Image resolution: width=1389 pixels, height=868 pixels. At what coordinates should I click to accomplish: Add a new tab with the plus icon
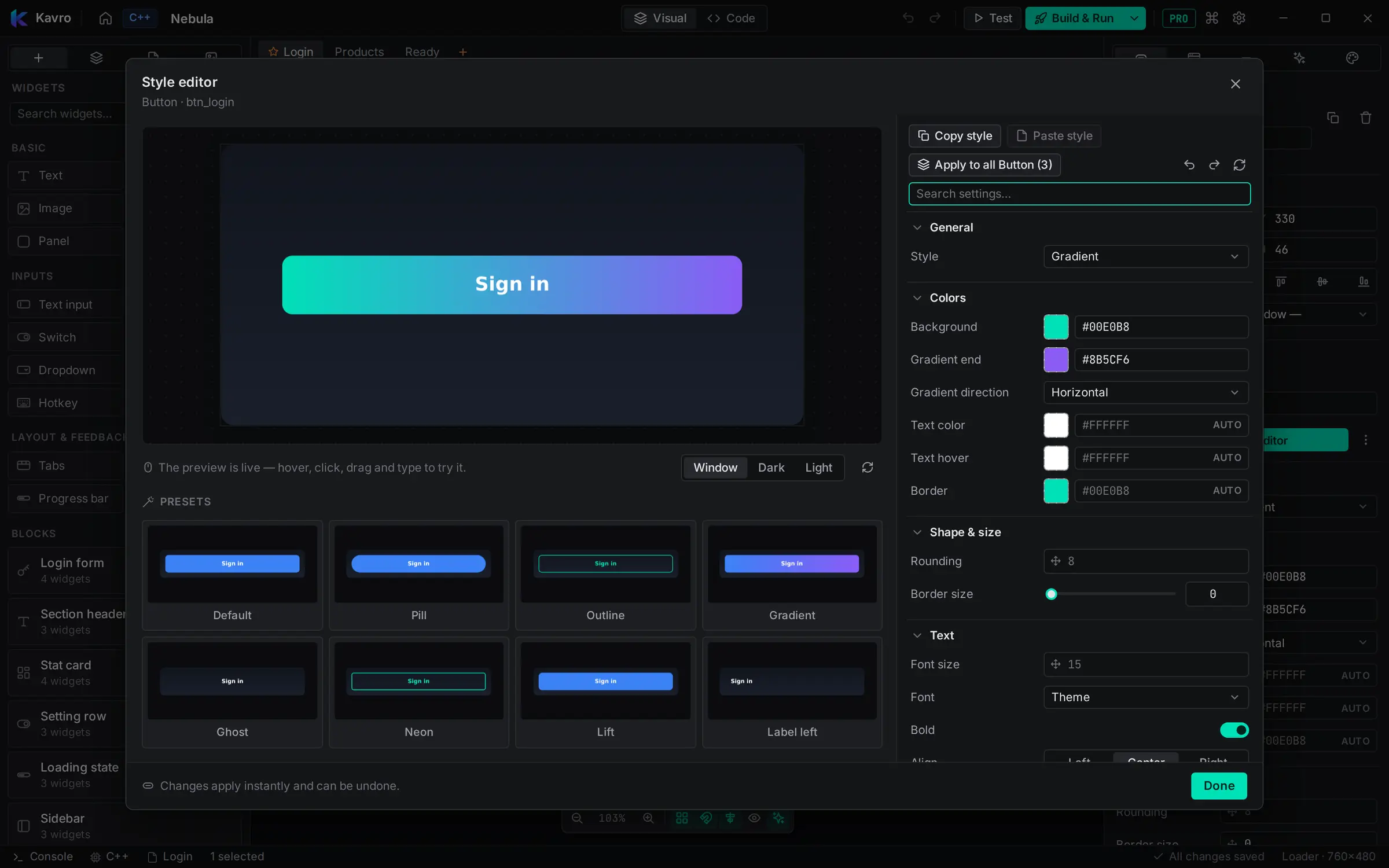coord(462,52)
